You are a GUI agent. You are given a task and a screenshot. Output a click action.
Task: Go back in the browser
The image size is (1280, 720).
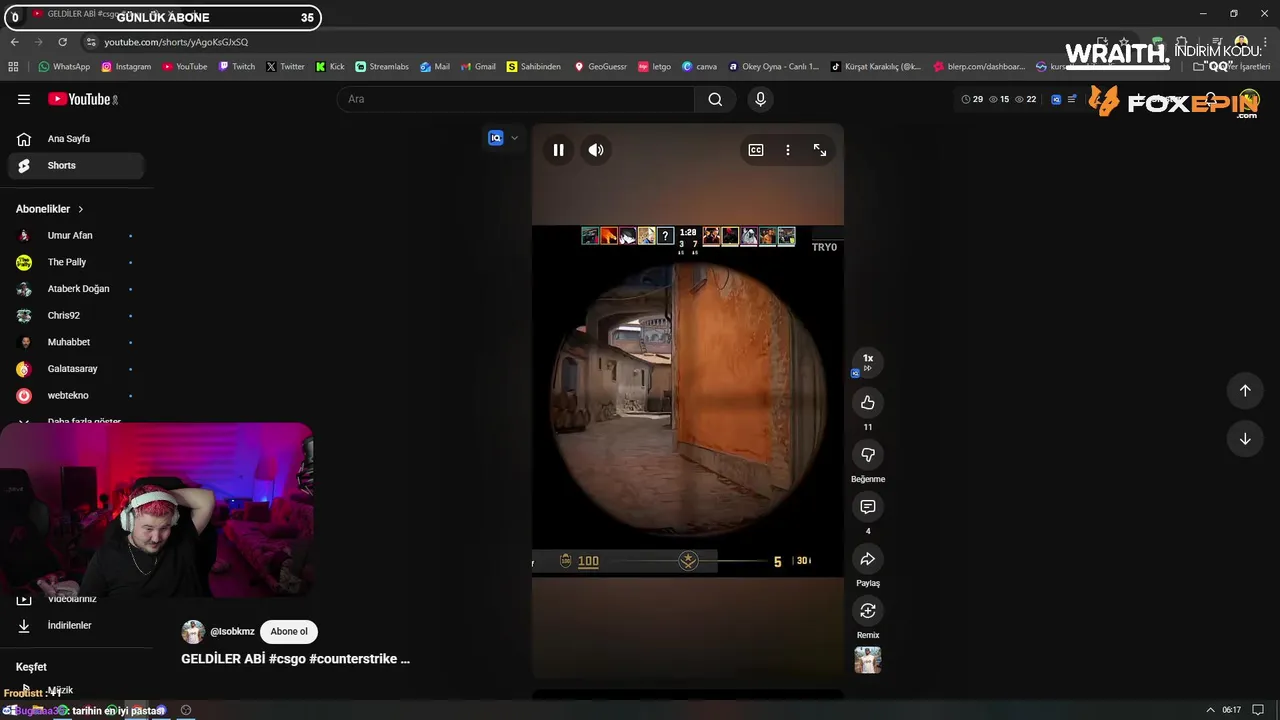coord(14,42)
